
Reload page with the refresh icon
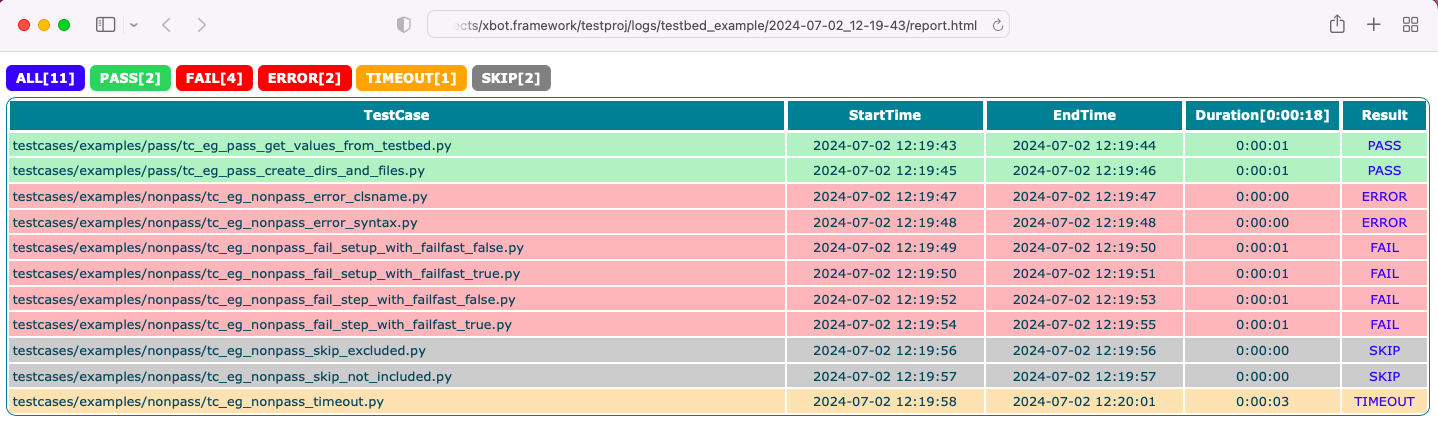(997, 25)
